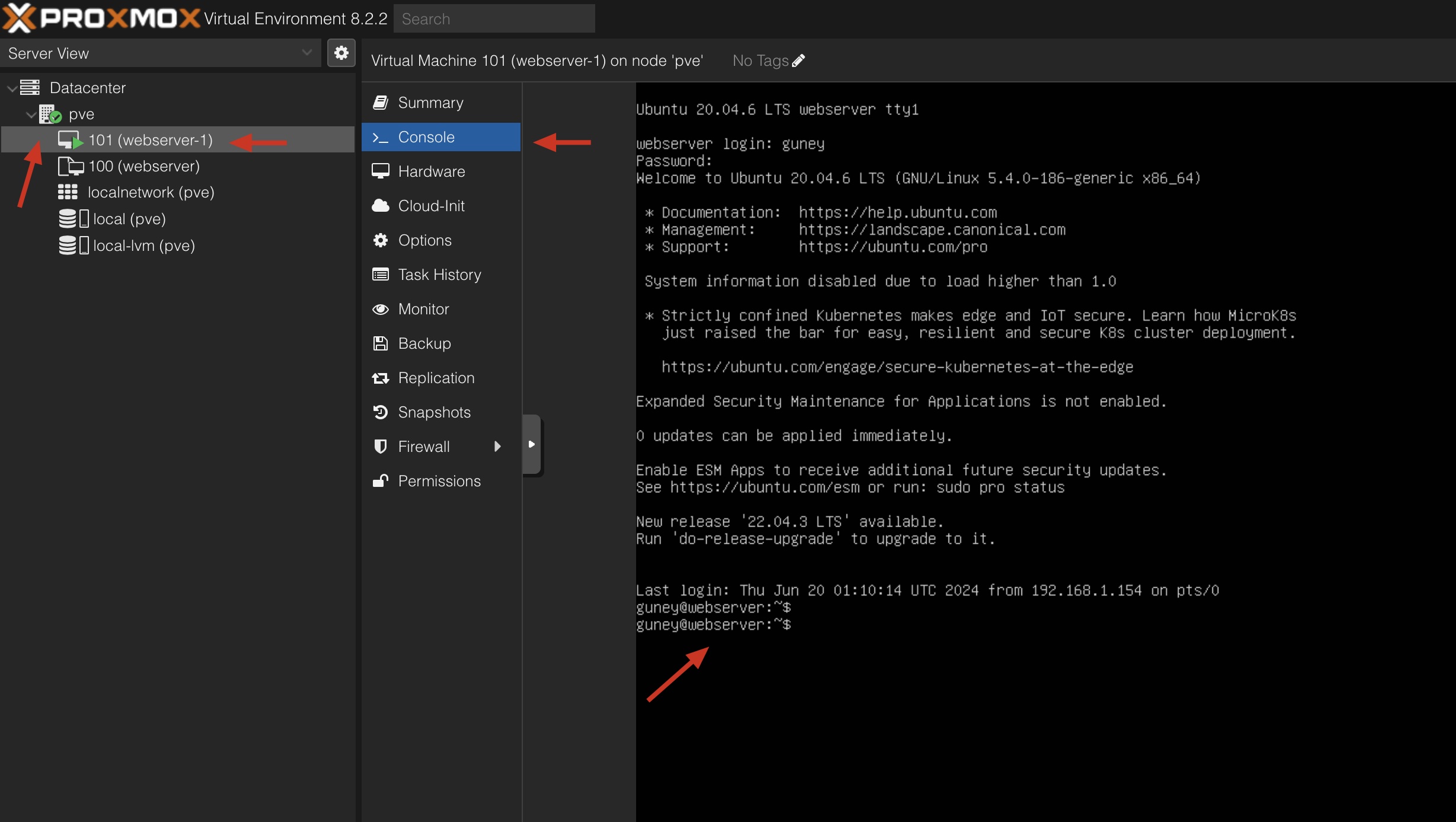Click the Datacenter server icon
This screenshot has width=1456, height=822.
tap(30, 87)
